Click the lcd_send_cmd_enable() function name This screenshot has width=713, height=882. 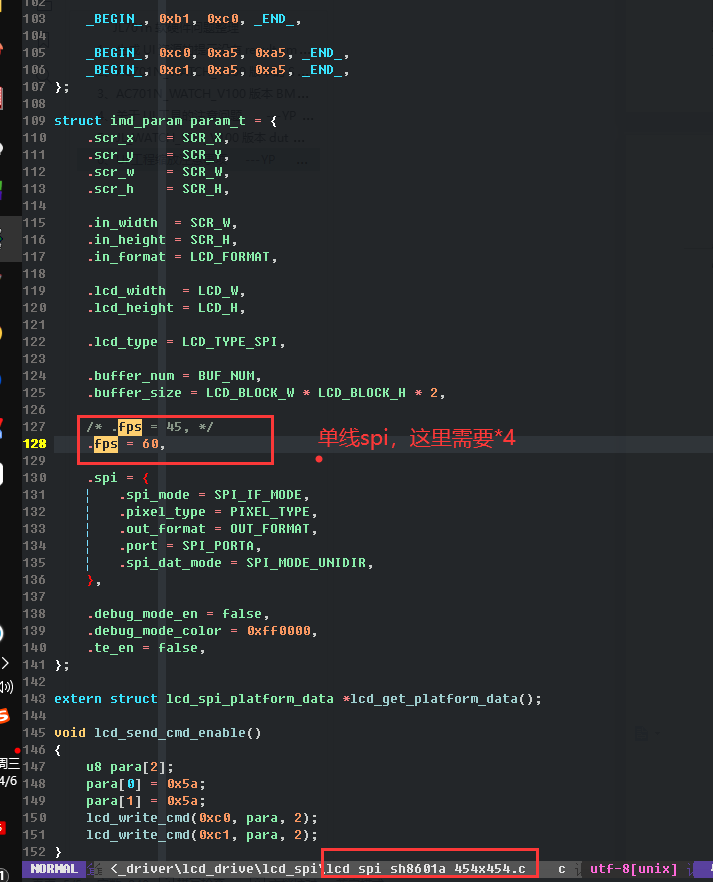tap(178, 733)
